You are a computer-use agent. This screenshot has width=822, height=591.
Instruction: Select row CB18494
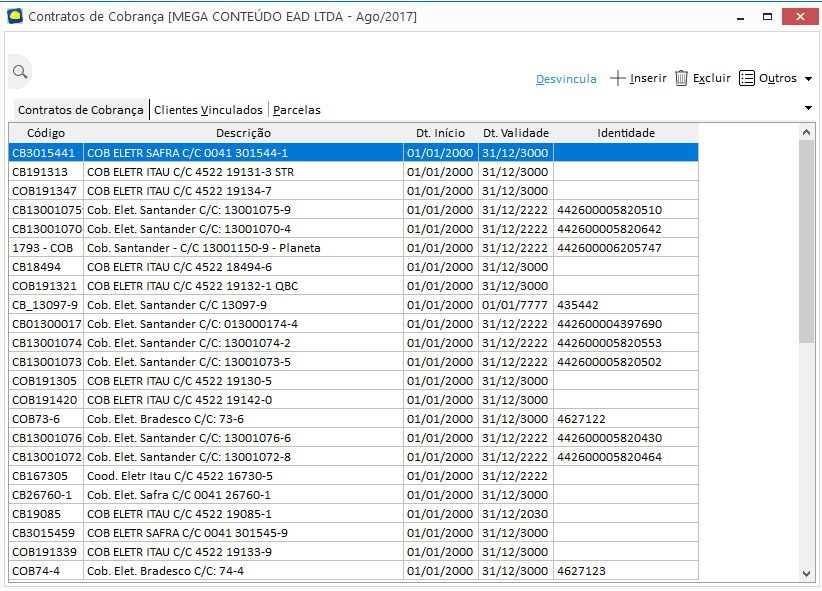[353, 267]
